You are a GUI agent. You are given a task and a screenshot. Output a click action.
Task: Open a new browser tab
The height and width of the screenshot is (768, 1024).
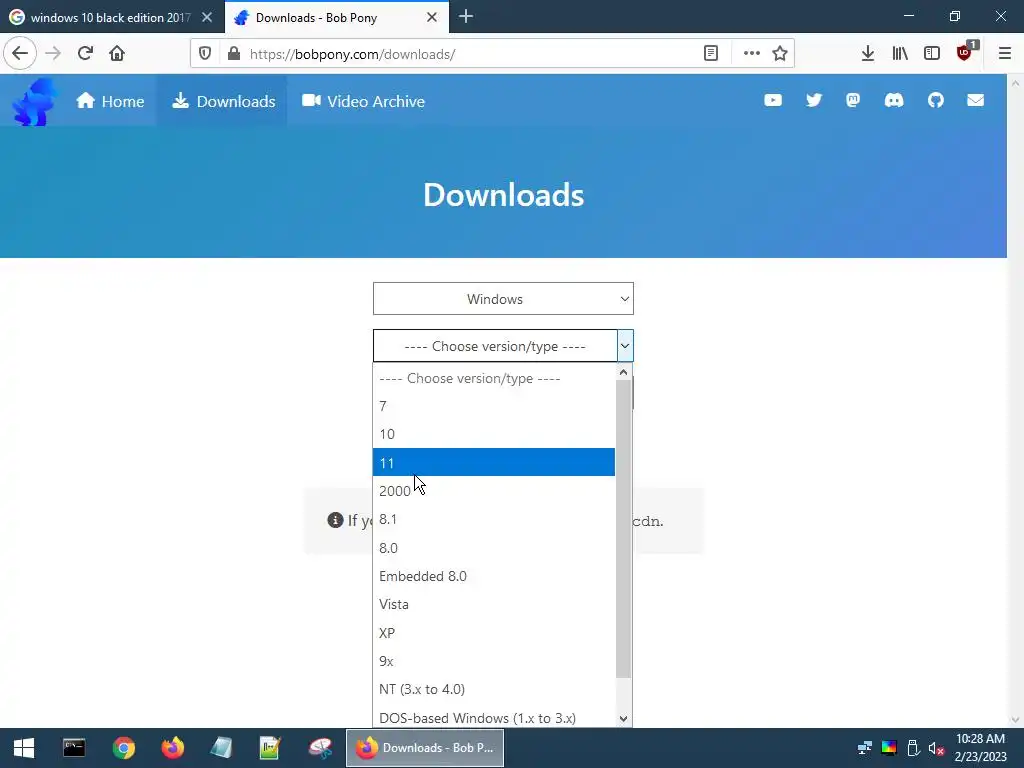tap(466, 17)
